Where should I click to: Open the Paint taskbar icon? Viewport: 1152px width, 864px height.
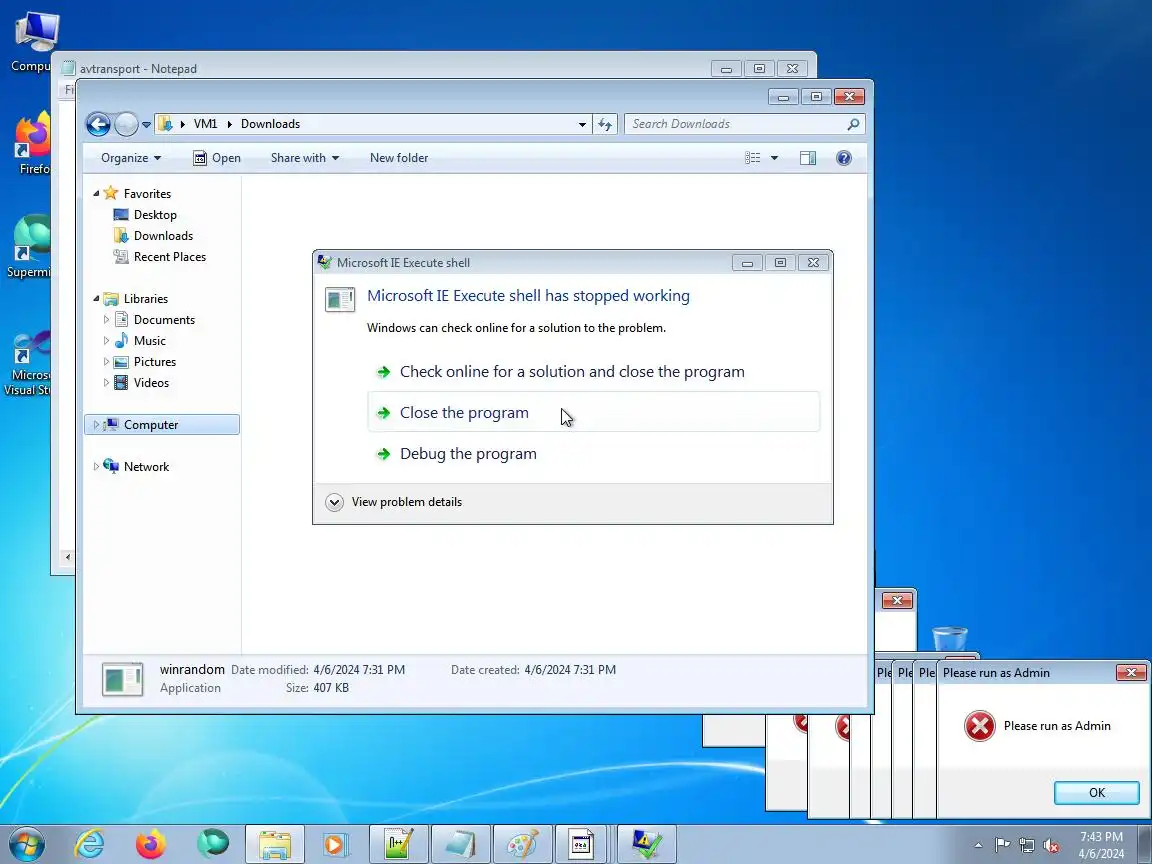(x=522, y=844)
